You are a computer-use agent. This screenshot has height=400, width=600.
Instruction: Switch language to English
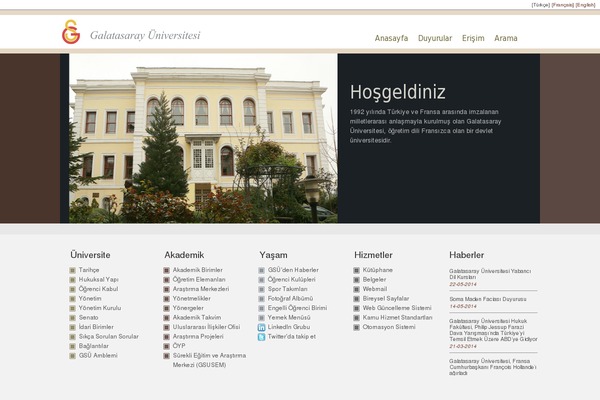tap(585, 5)
